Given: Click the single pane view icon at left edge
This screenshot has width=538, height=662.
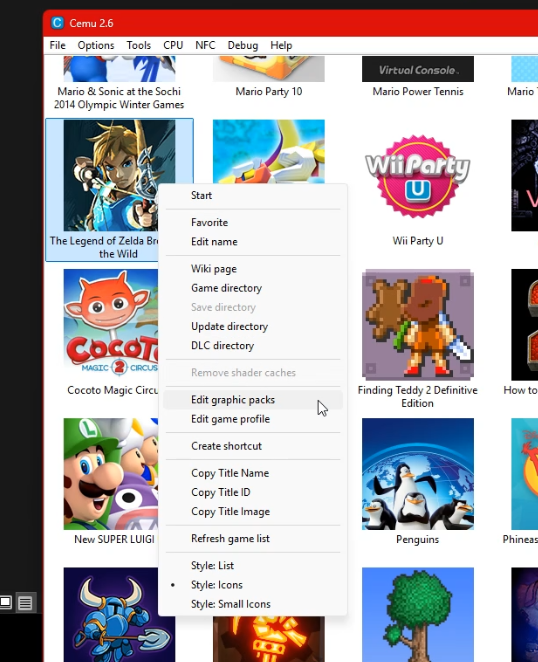Looking at the screenshot, I should (x=5, y=602).
